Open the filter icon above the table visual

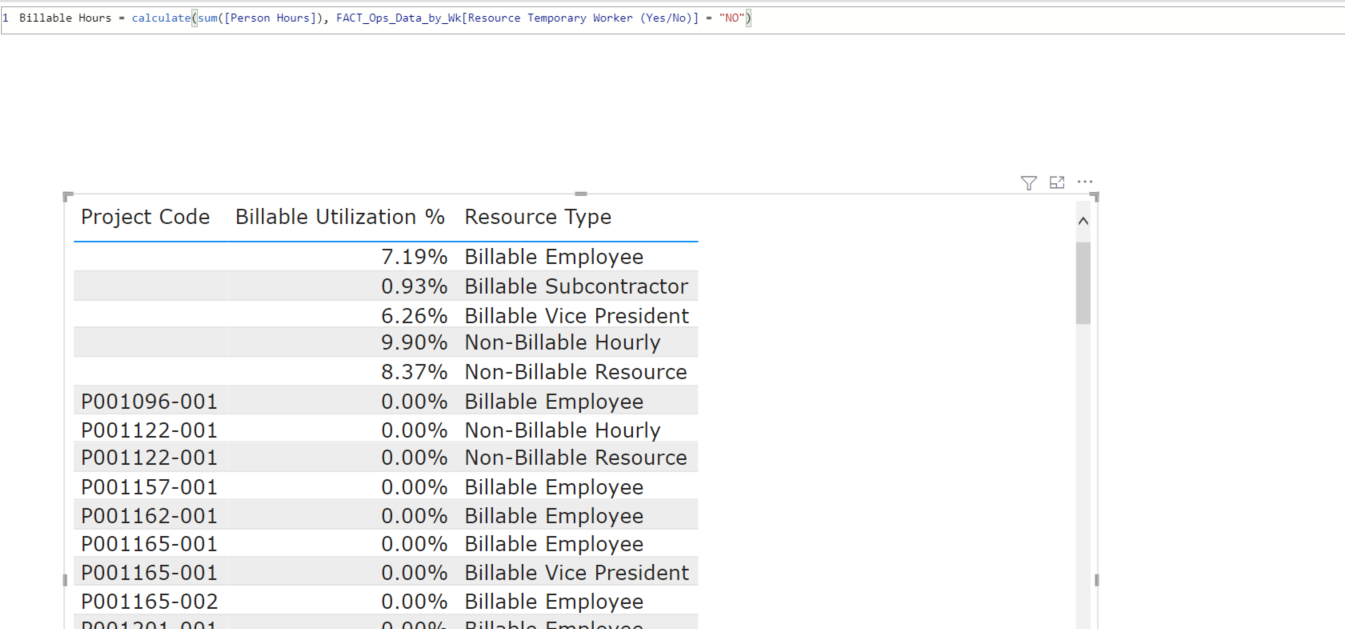pyautogui.click(x=1028, y=183)
